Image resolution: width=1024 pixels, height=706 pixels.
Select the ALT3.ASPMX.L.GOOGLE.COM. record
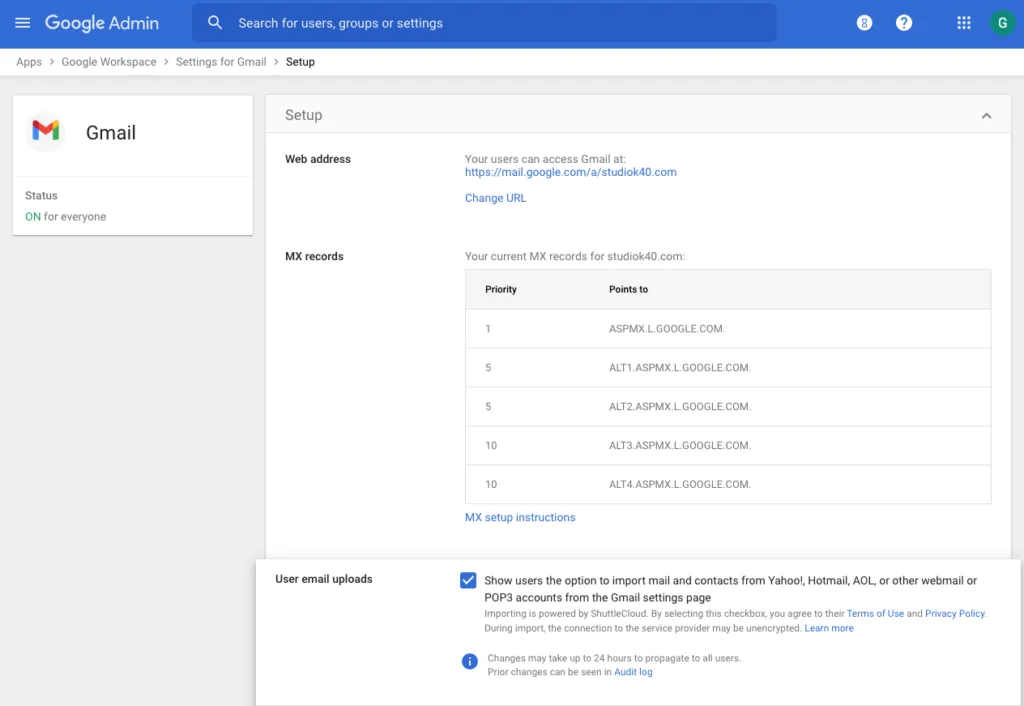point(728,445)
